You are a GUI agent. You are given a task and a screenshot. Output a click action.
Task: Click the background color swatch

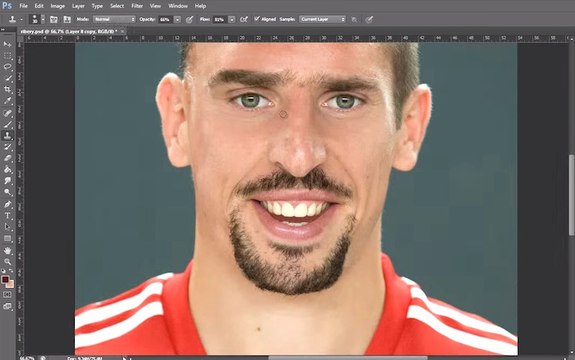click(x=10, y=284)
